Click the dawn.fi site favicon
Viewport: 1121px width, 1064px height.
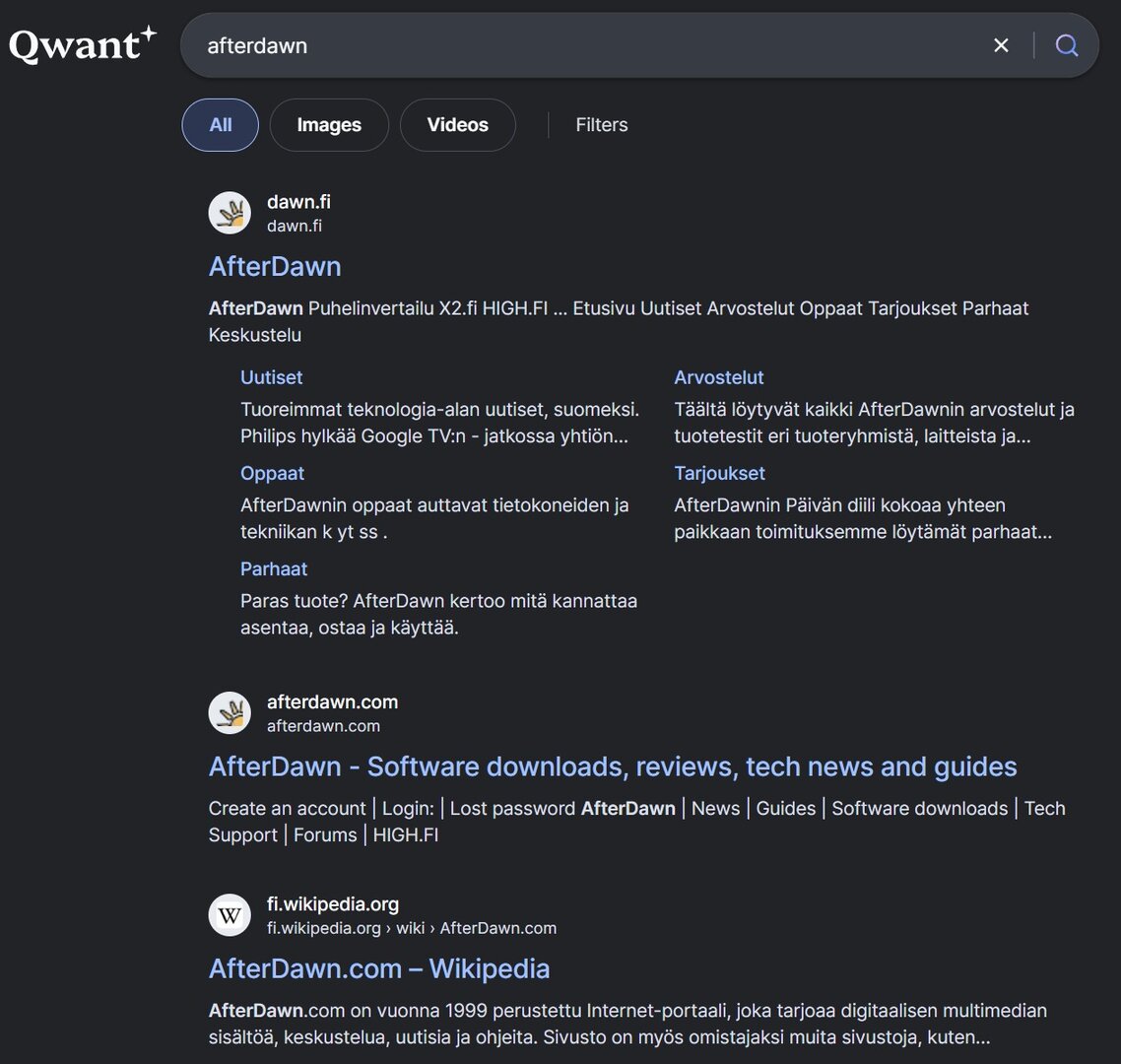coord(230,213)
